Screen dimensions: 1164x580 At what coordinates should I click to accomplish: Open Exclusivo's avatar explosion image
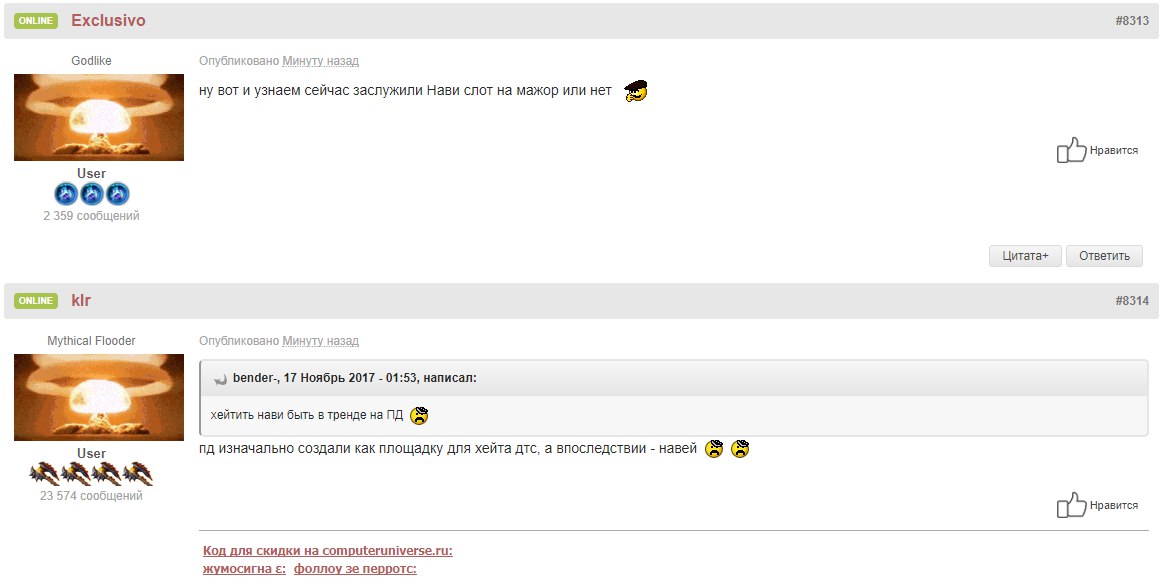[x=99, y=117]
